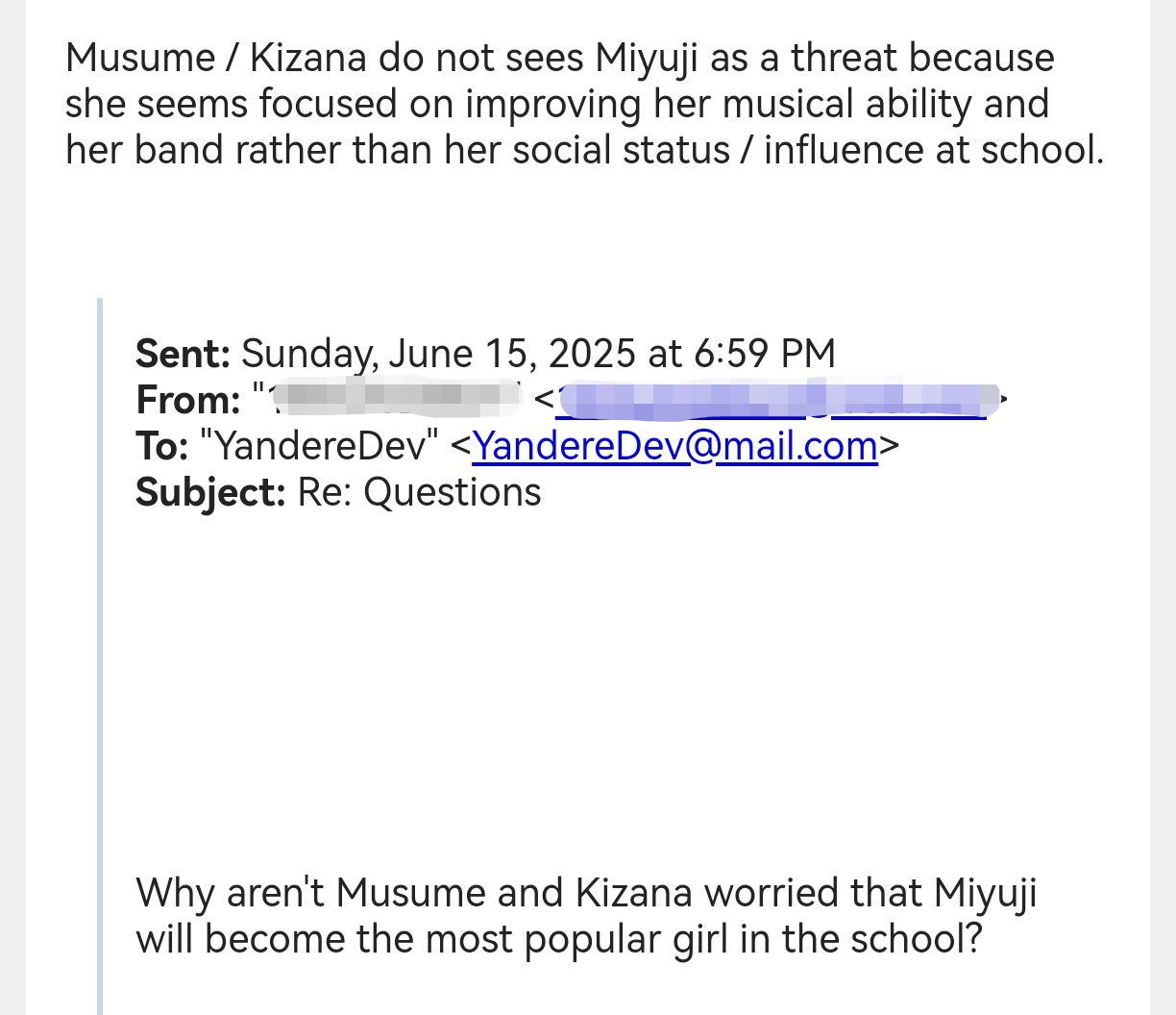Click the bold "Sent:" header label
The width and height of the screenshot is (1176, 1015).
[183, 354]
